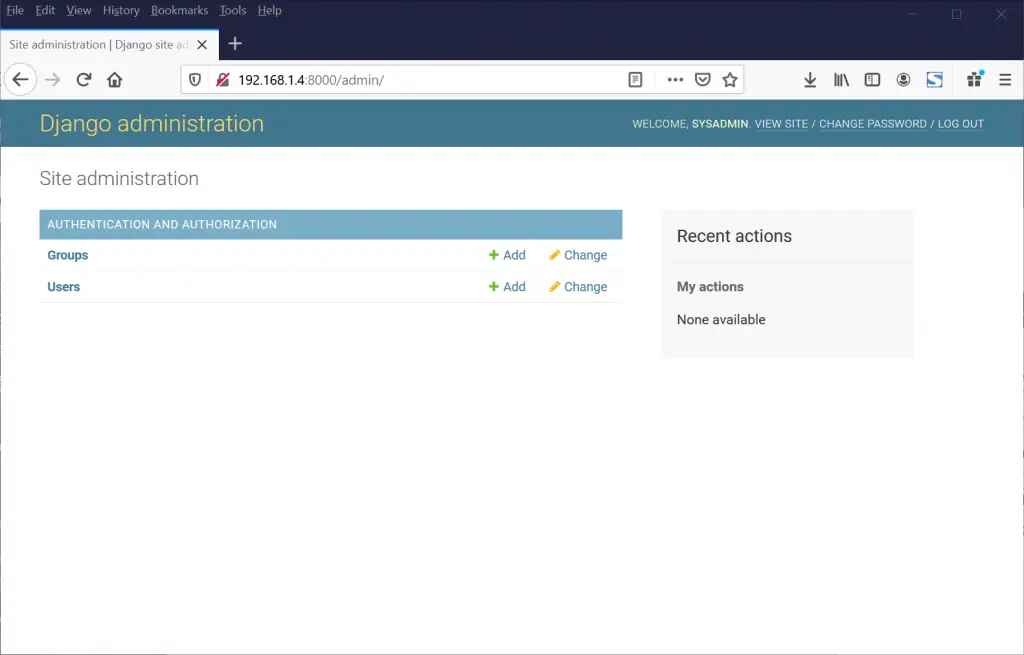1024x655 pixels.
Task: Open the Bookmarks menu
Action: pos(179,10)
